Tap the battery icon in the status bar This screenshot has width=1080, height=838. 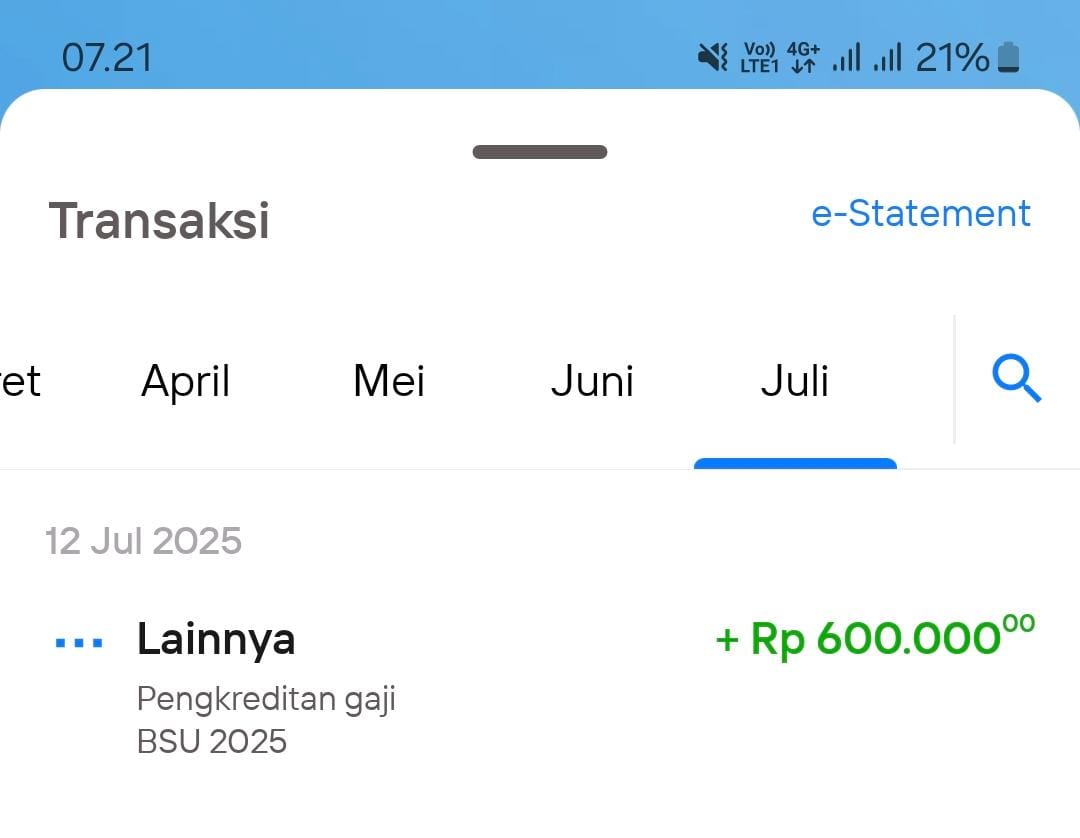(x=1009, y=57)
